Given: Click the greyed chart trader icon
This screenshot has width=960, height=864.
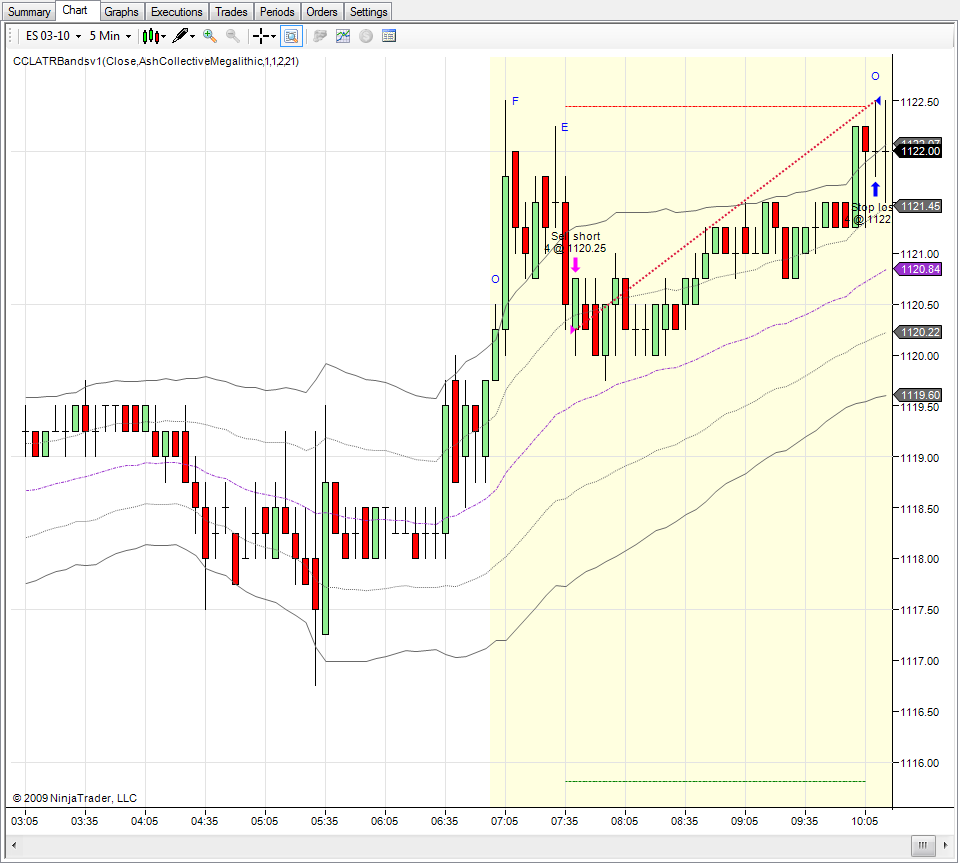Looking at the screenshot, I should tap(320, 36).
